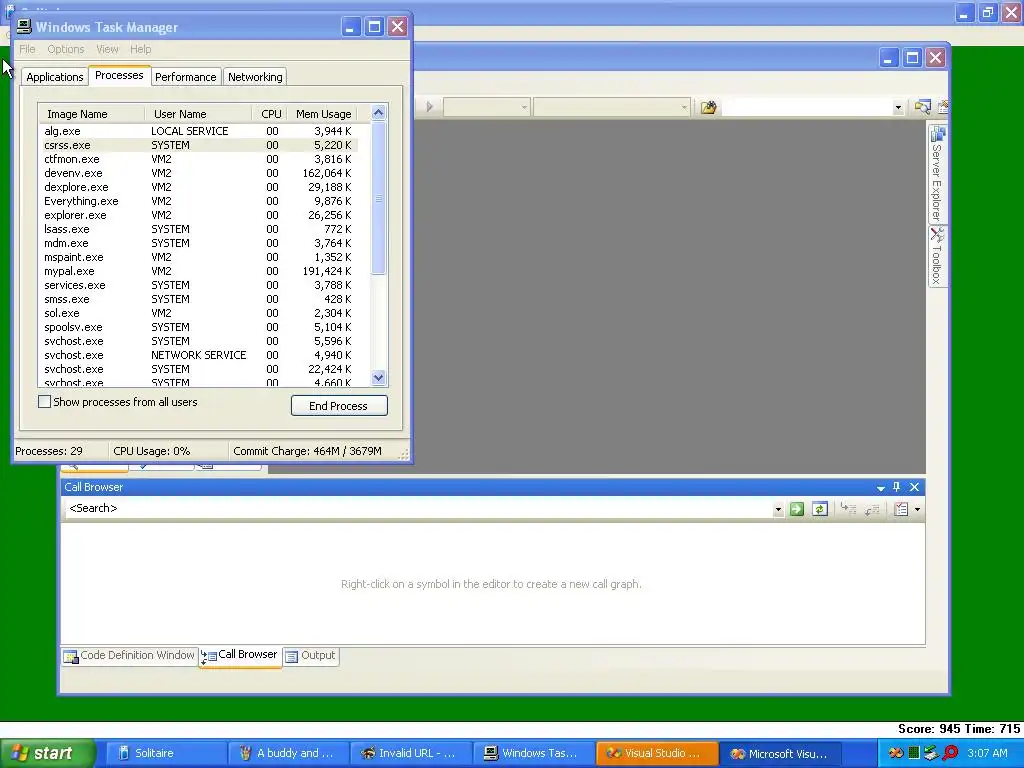Click the start debugging play arrow
The image size is (1024, 768).
[x=429, y=106]
